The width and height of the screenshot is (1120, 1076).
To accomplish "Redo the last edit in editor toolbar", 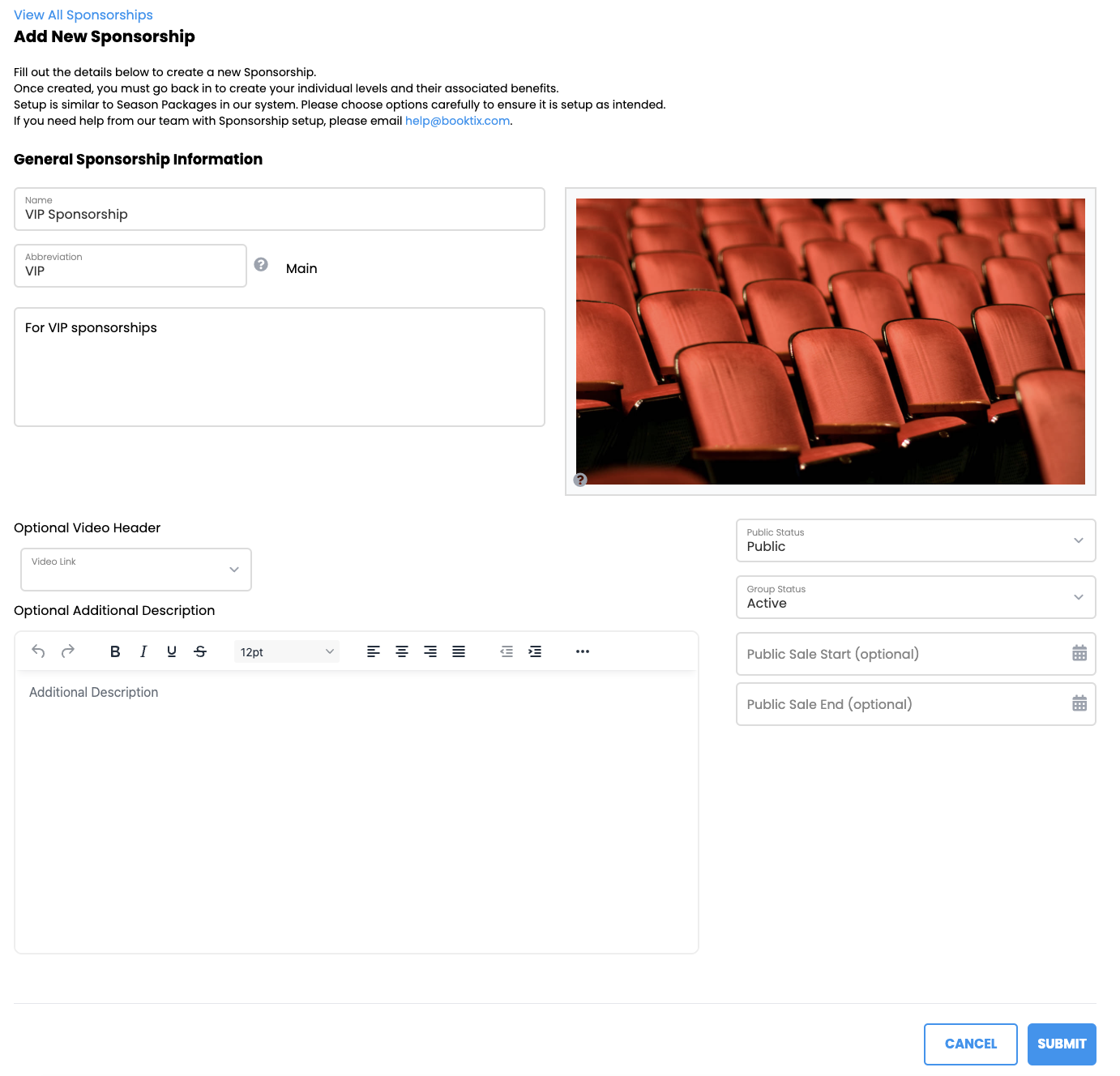I will [x=68, y=651].
